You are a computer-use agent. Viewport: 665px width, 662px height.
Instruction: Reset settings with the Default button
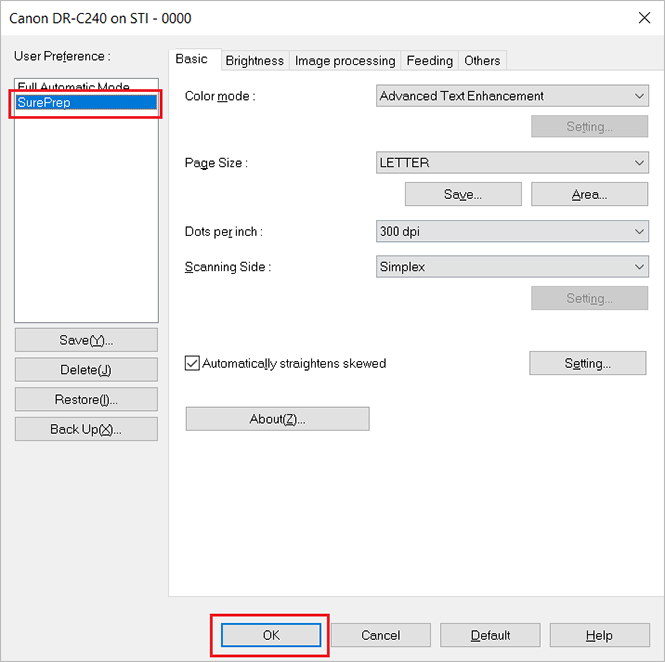490,635
